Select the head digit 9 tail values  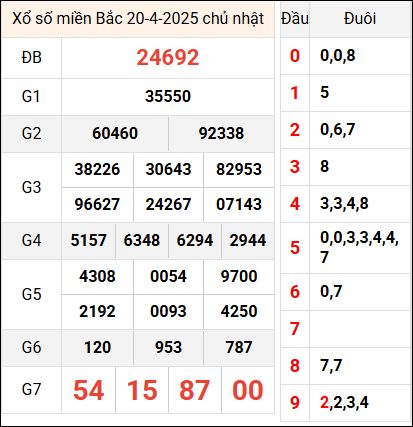[344, 402]
